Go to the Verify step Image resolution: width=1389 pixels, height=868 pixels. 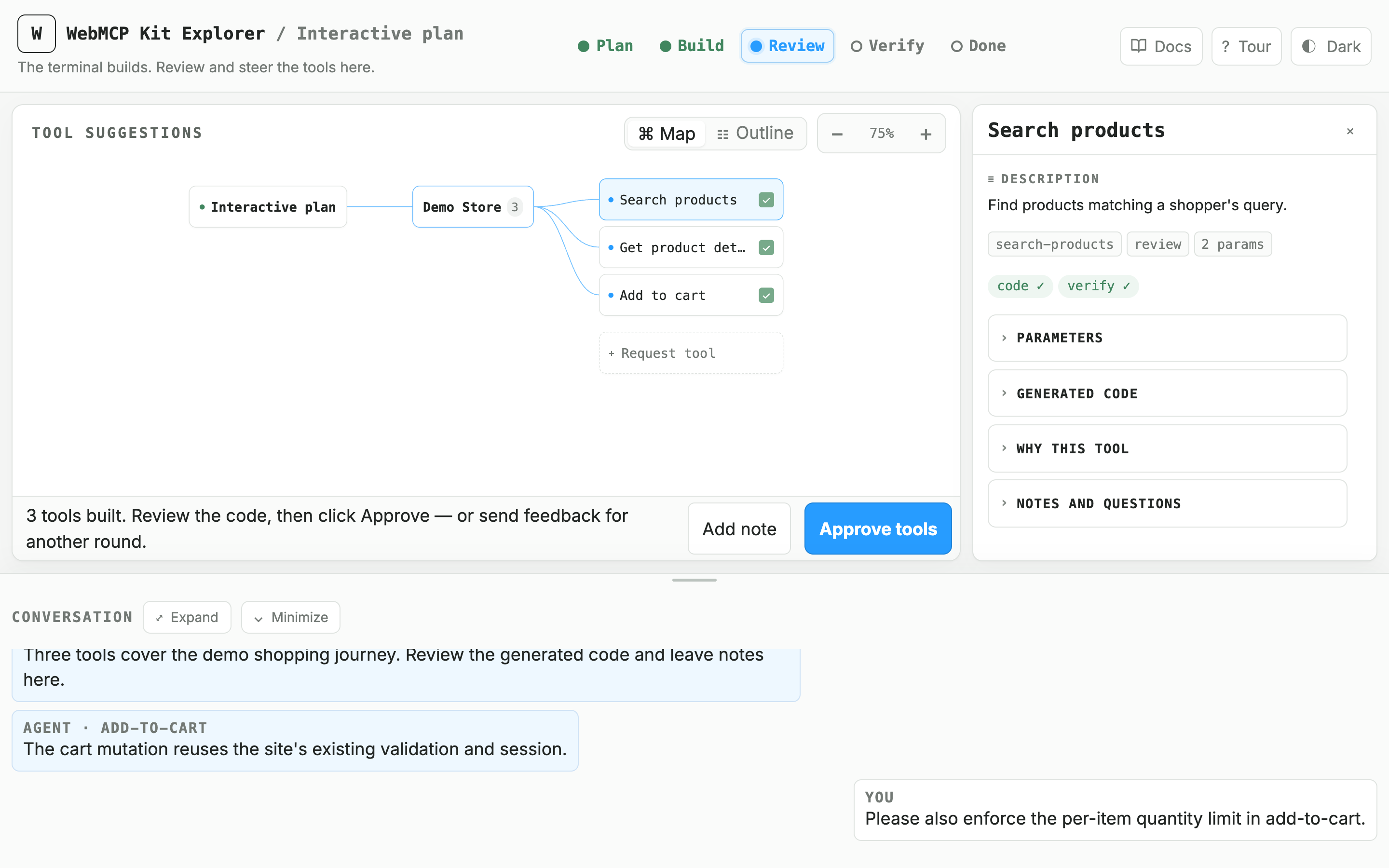[x=887, y=46]
